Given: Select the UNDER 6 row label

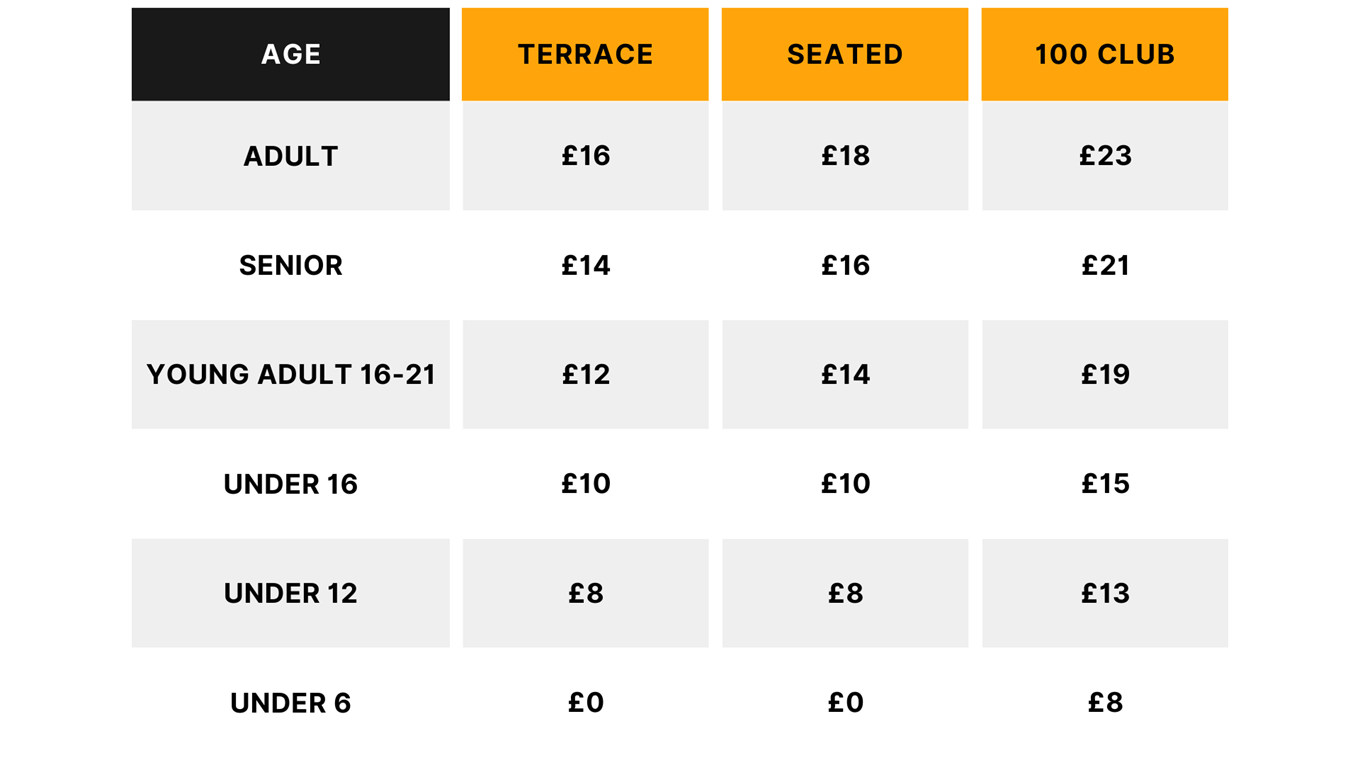Looking at the screenshot, I should coord(290,703).
